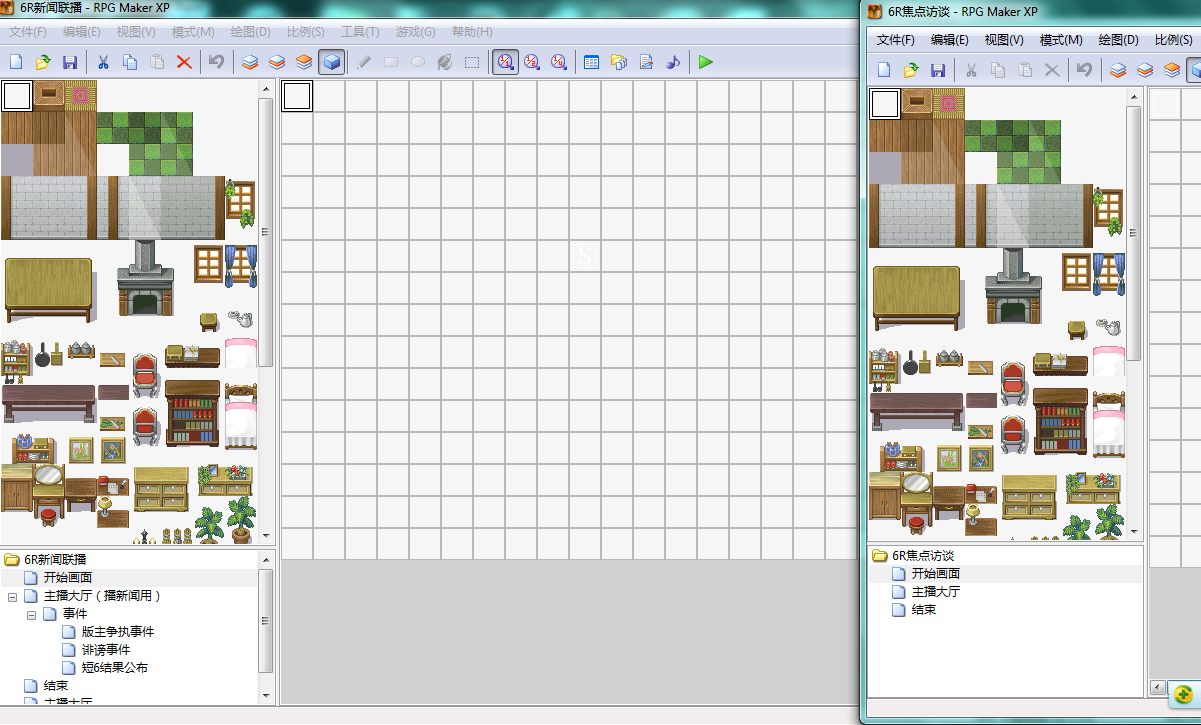Click the 6R新闻联播 map tree scrollbar down arrow
Viewport: 1201px width, 725px height.
266,695
